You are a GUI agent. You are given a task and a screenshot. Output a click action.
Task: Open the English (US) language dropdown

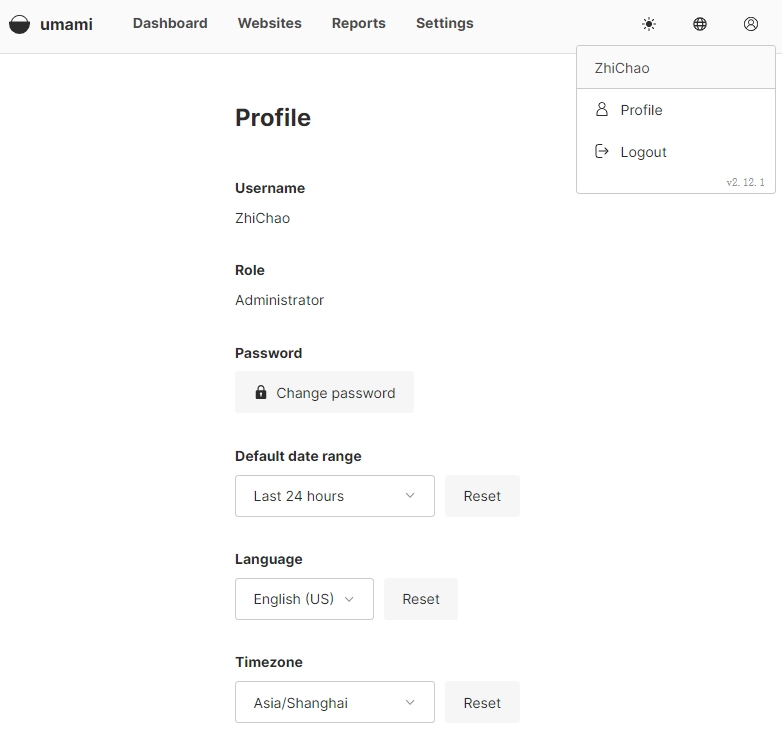tap(304, 599)
